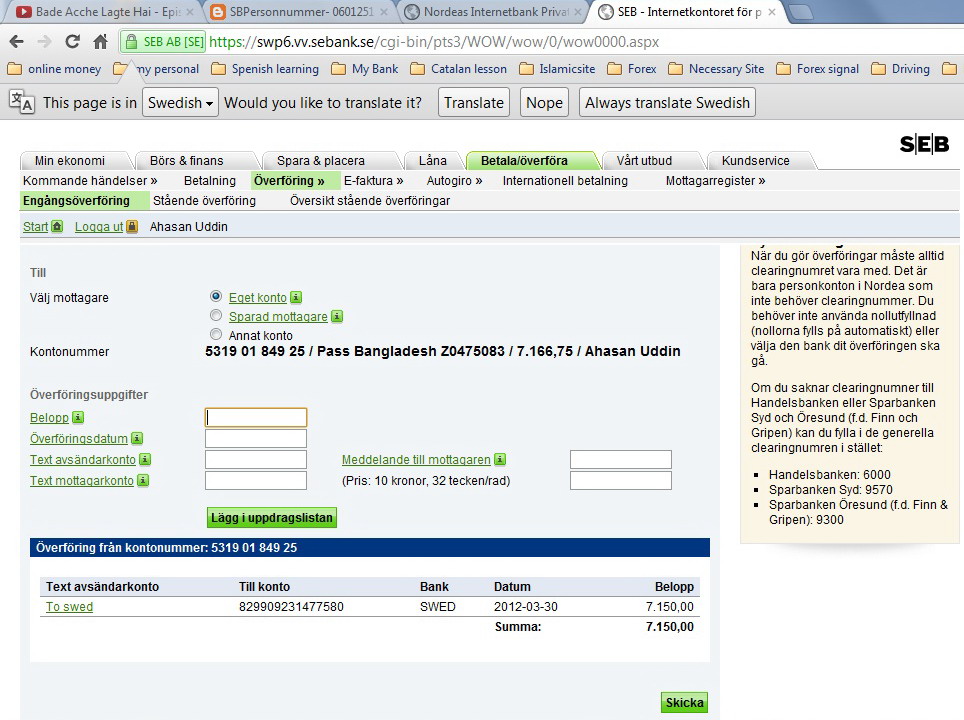The image size is (964, 720).
Task: Select the Sparad mottagare radio button
Action: coord(216,315)
